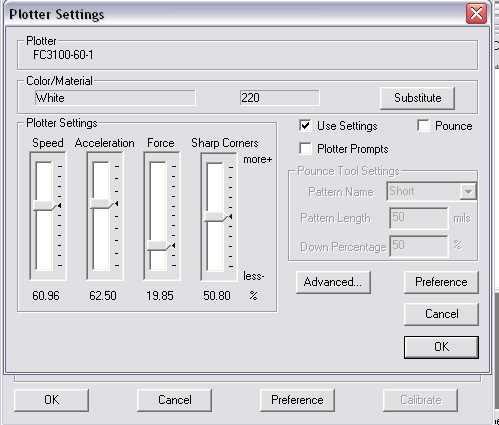Open the Pattern Name dropdown arrow
This screenshot has height=425, width=499.
pyautogui.click(x=468, y=192)
